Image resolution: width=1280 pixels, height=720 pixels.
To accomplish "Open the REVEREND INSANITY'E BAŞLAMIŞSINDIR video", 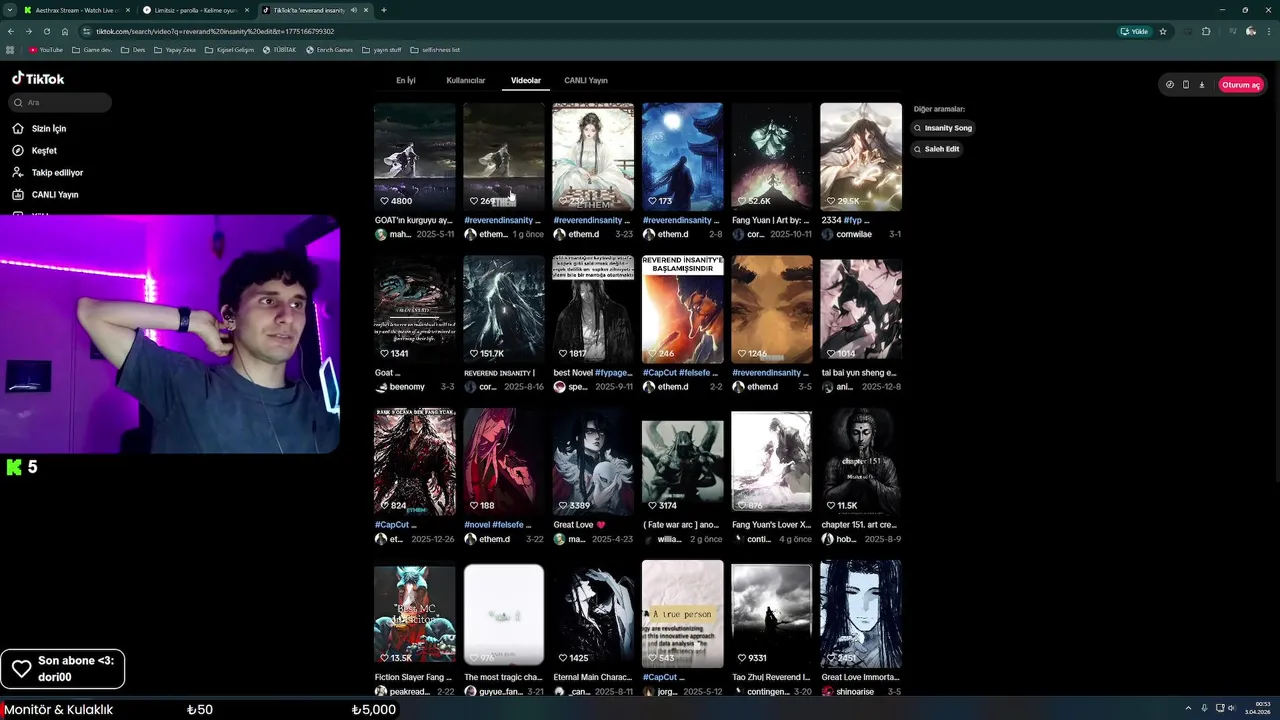I will [683, 309].
